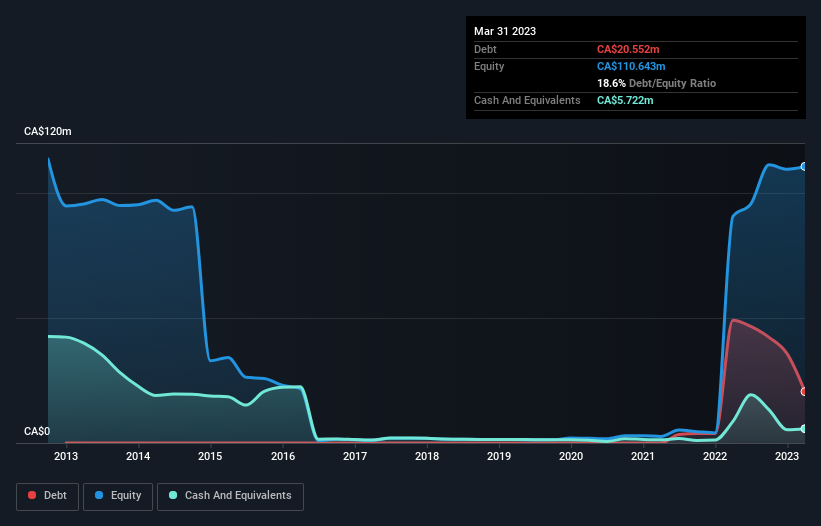
Task: Click the 2020 x-axis label
Action: (571, 456)
